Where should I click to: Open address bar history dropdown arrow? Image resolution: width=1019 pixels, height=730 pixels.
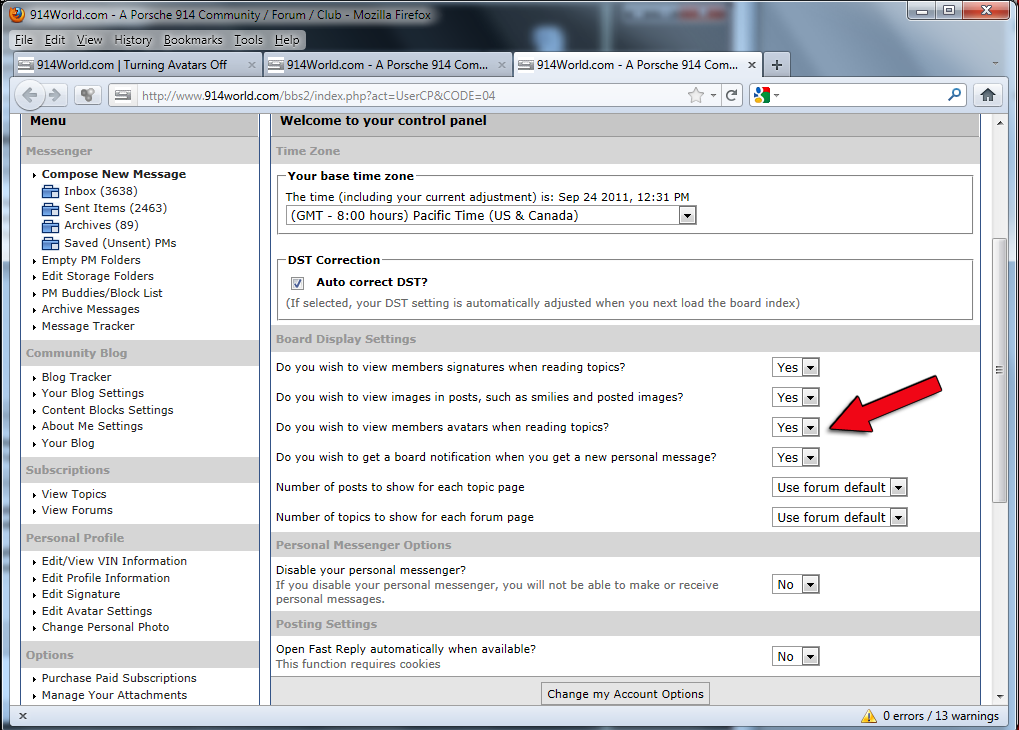714,96
